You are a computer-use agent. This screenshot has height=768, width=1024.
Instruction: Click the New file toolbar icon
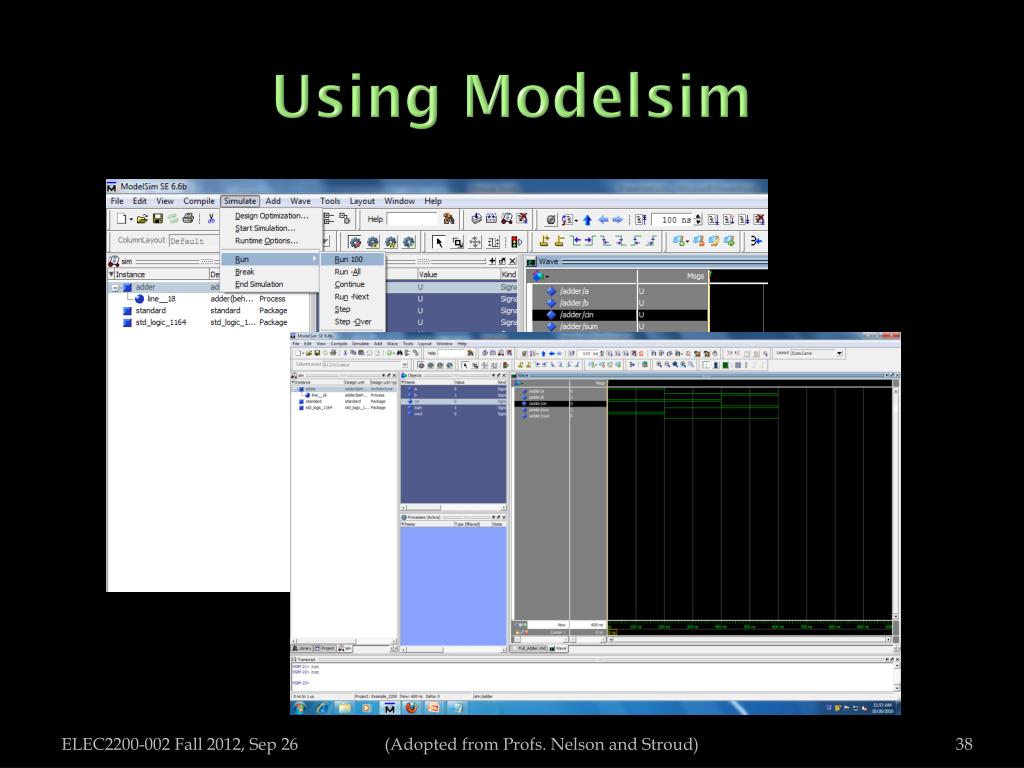pos(121,219)
